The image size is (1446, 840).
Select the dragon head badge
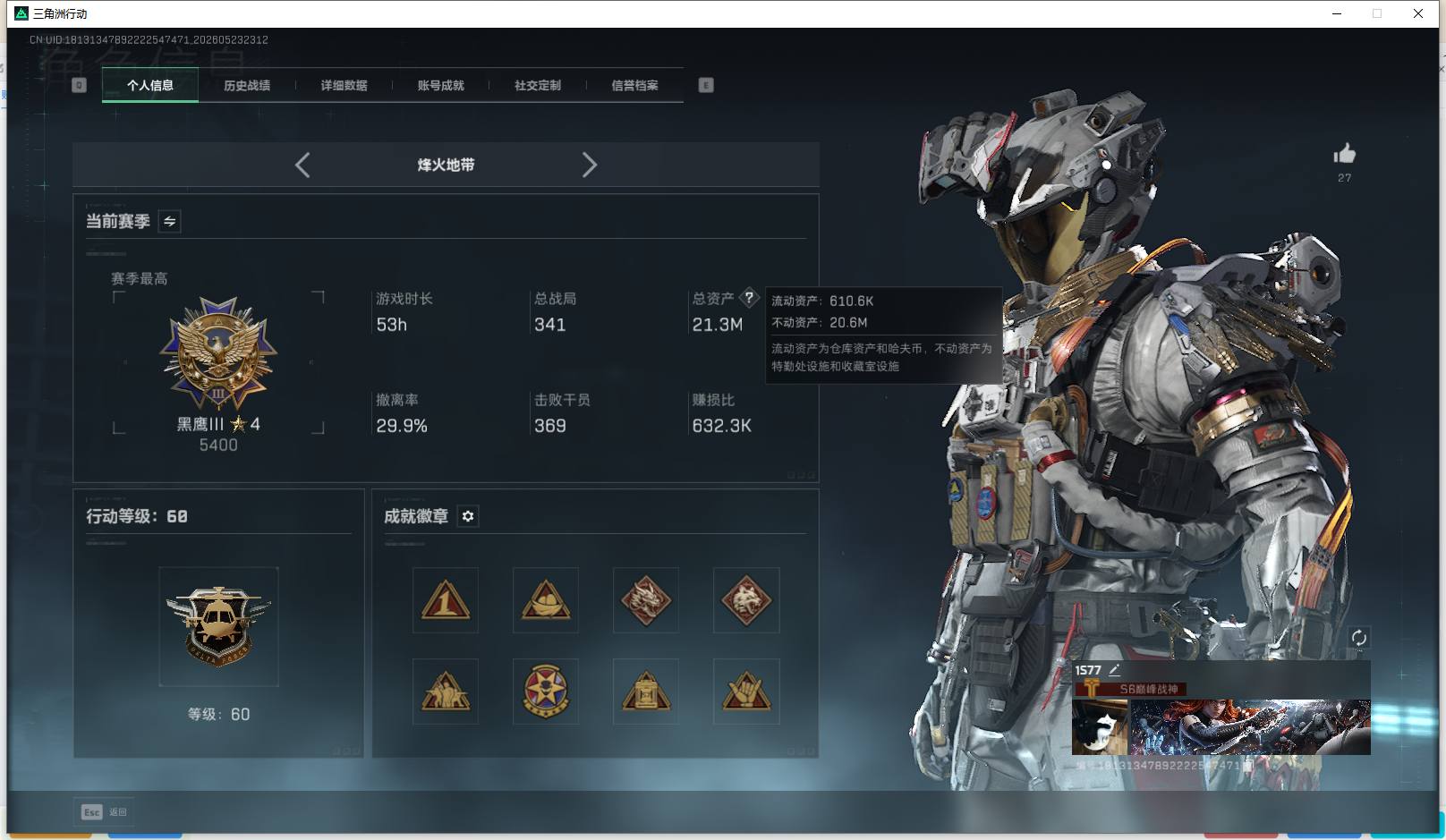pos(646,600)
